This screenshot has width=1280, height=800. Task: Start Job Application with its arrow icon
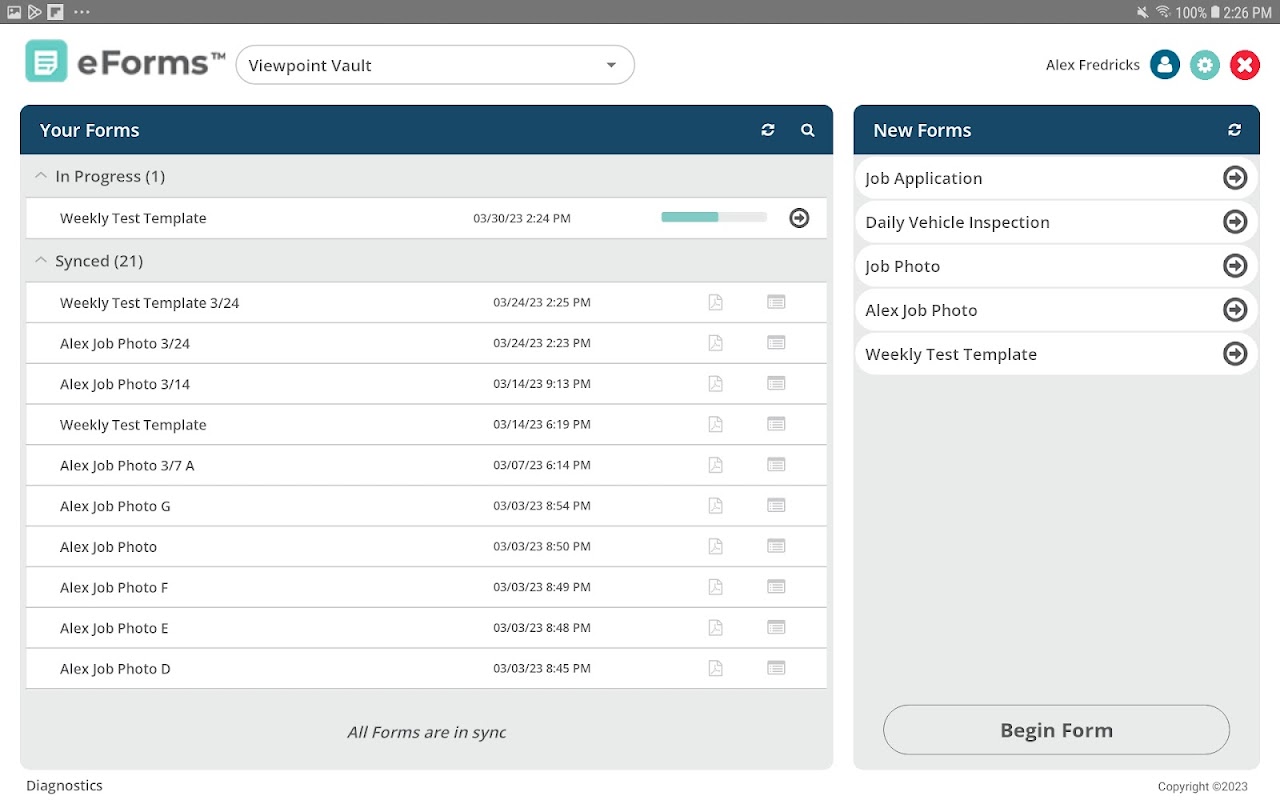coord(1235,178)
